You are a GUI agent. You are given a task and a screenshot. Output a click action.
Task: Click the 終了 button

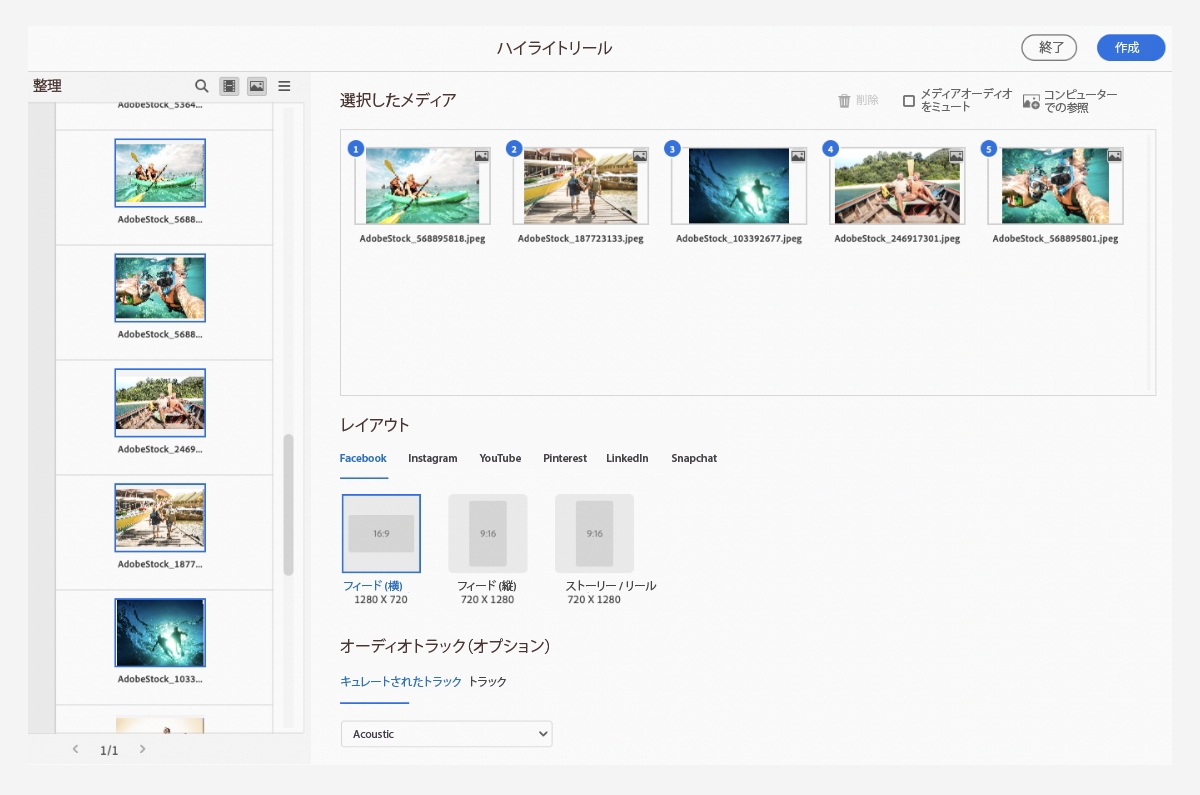tap(1049, 47)
